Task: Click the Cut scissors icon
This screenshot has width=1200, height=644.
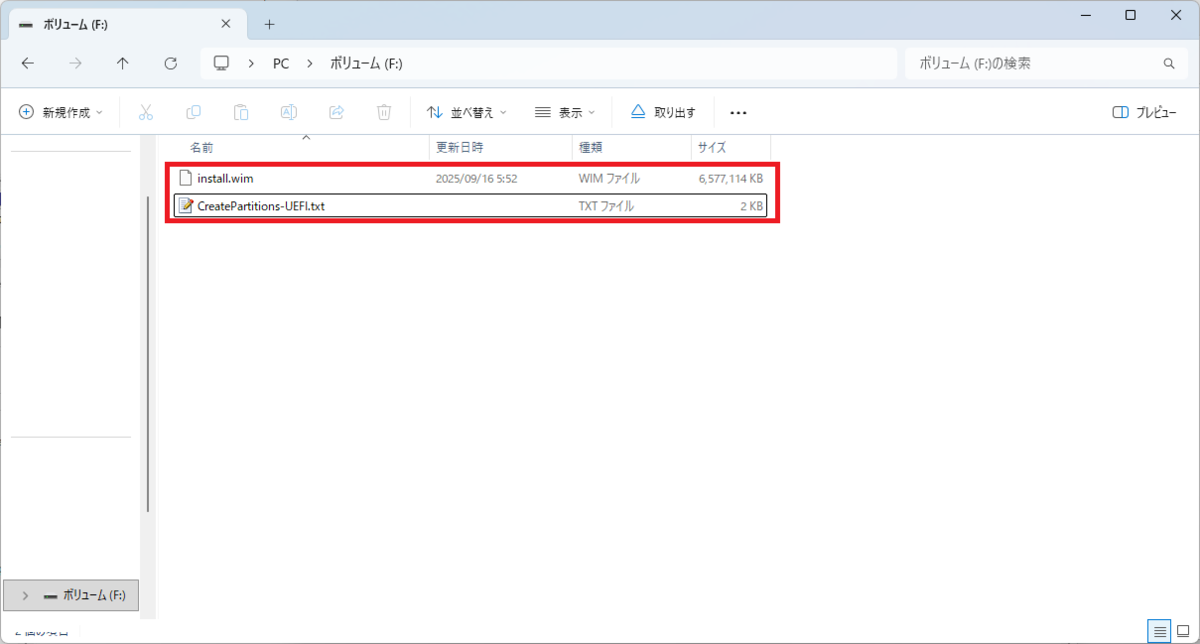Action: (146, 112)
